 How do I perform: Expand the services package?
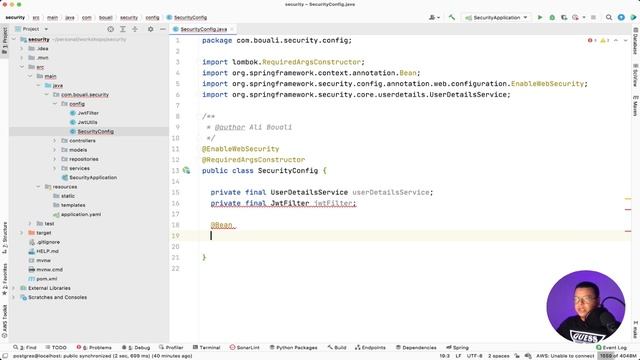[55, 168]
